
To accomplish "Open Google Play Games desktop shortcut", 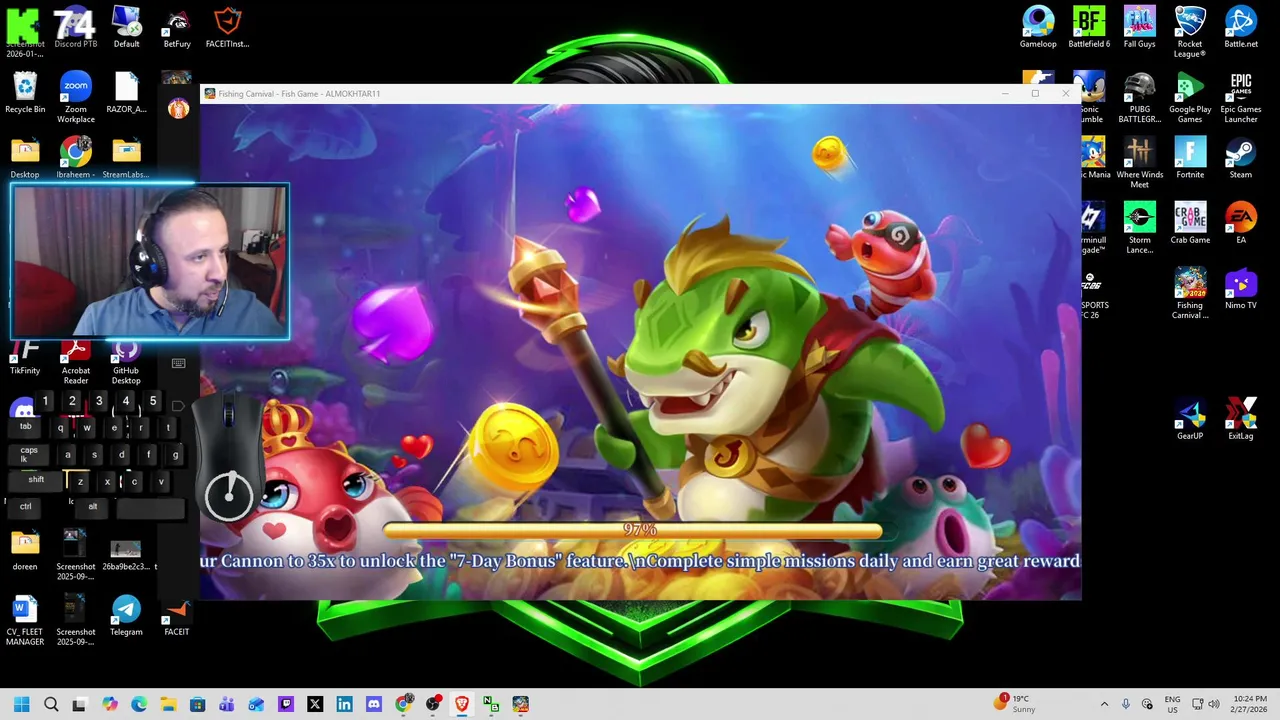I will (x=1190, y=98).
